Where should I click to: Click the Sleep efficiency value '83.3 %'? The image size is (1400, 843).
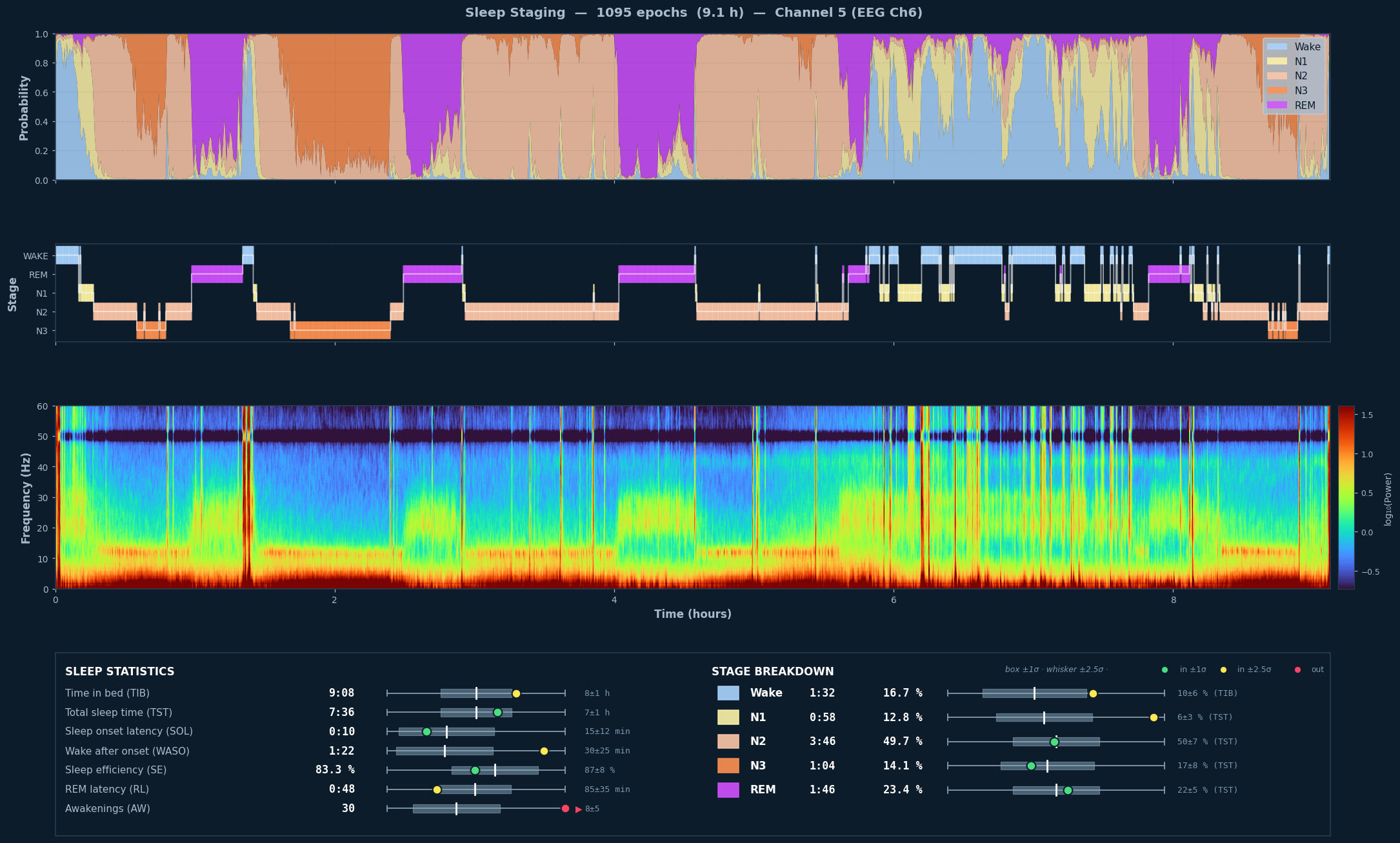335,769
